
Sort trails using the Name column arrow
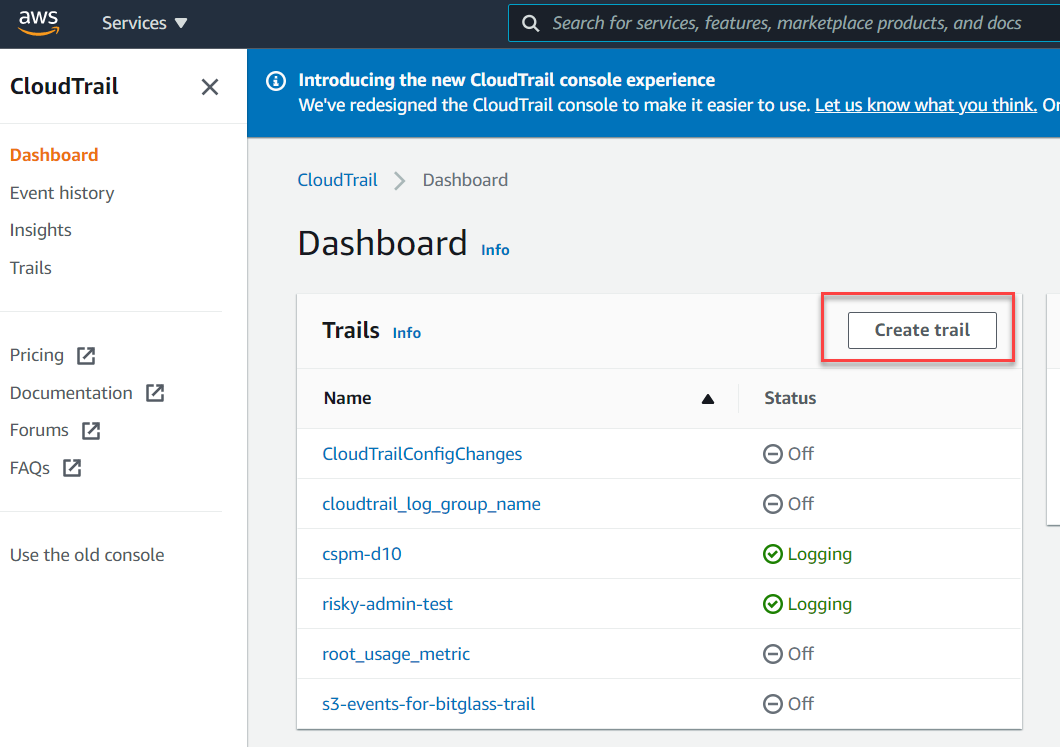pos(708,398)
